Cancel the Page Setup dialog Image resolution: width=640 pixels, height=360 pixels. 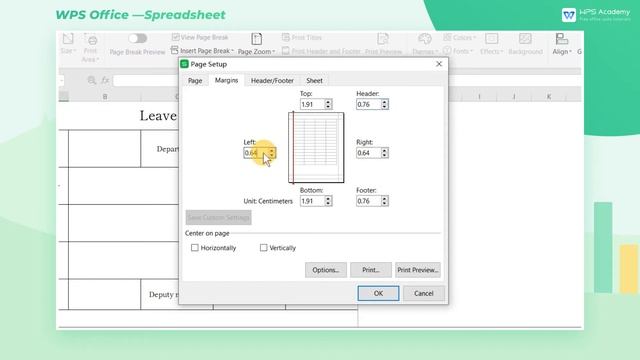tap(424, 293)
